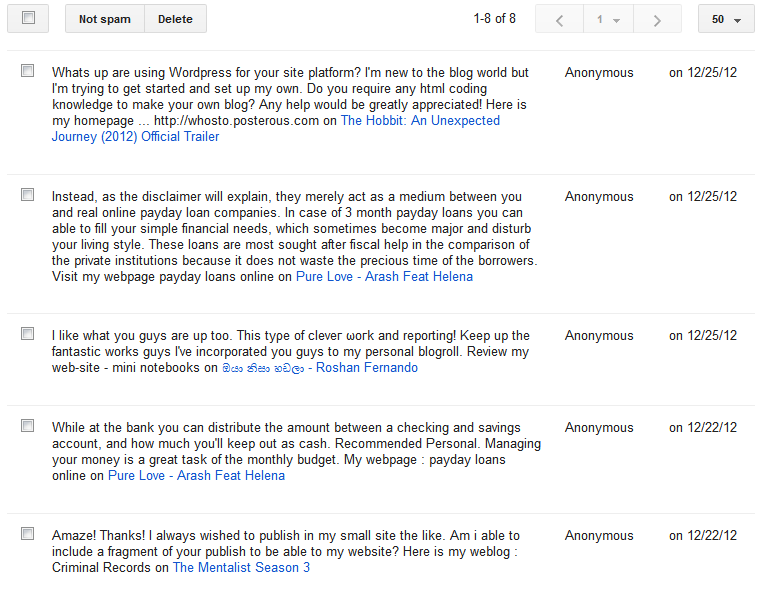The image size is (774, 594).
Task: Click the date on the bank comment
Action: [703, 428]
